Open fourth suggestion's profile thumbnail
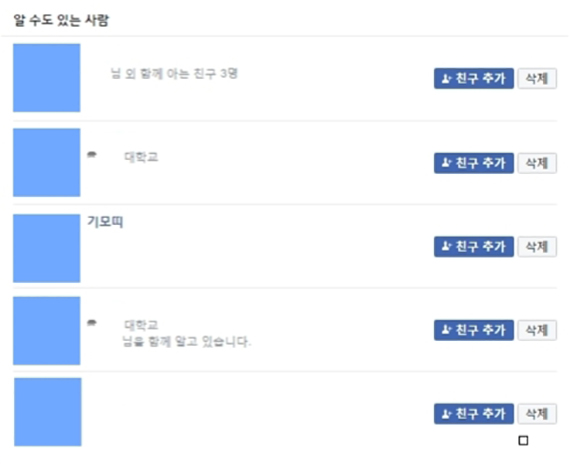 [47, 331]
